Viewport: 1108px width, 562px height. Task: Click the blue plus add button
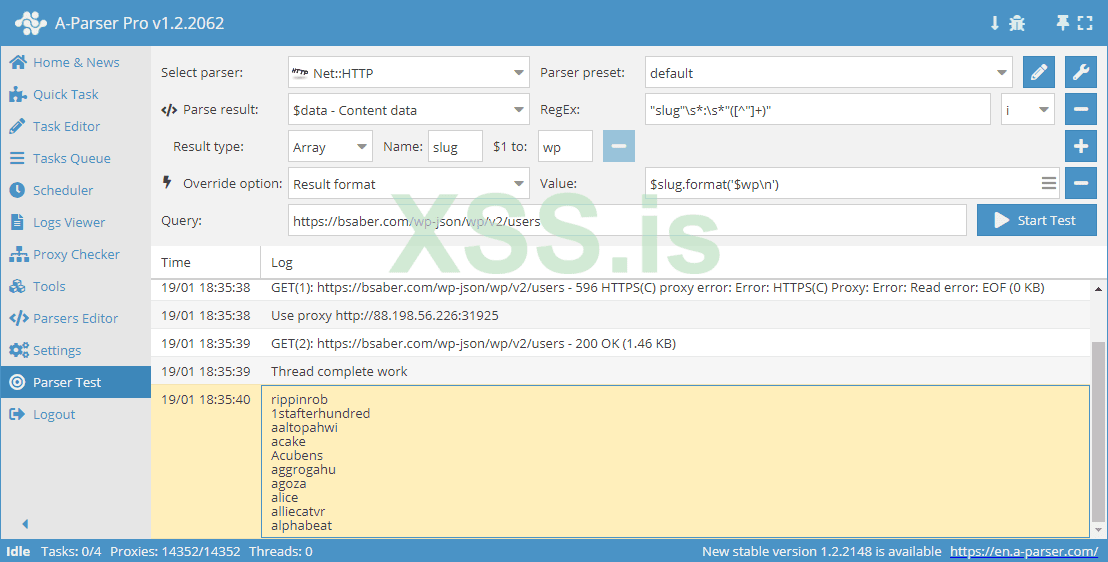[1080, 146]
